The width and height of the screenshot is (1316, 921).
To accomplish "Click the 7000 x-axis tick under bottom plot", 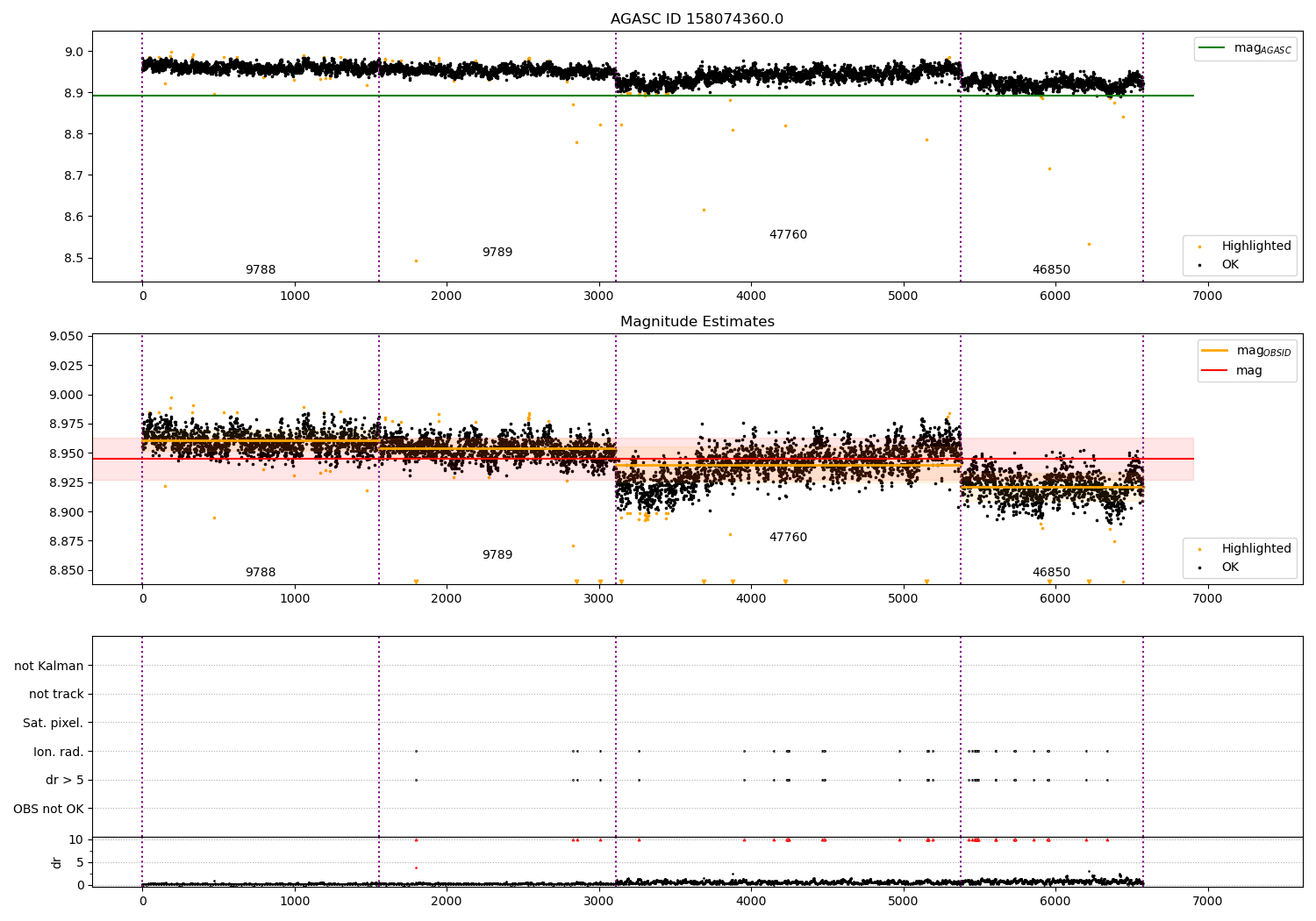I will pyautogui.click(x=1208, y=901).
